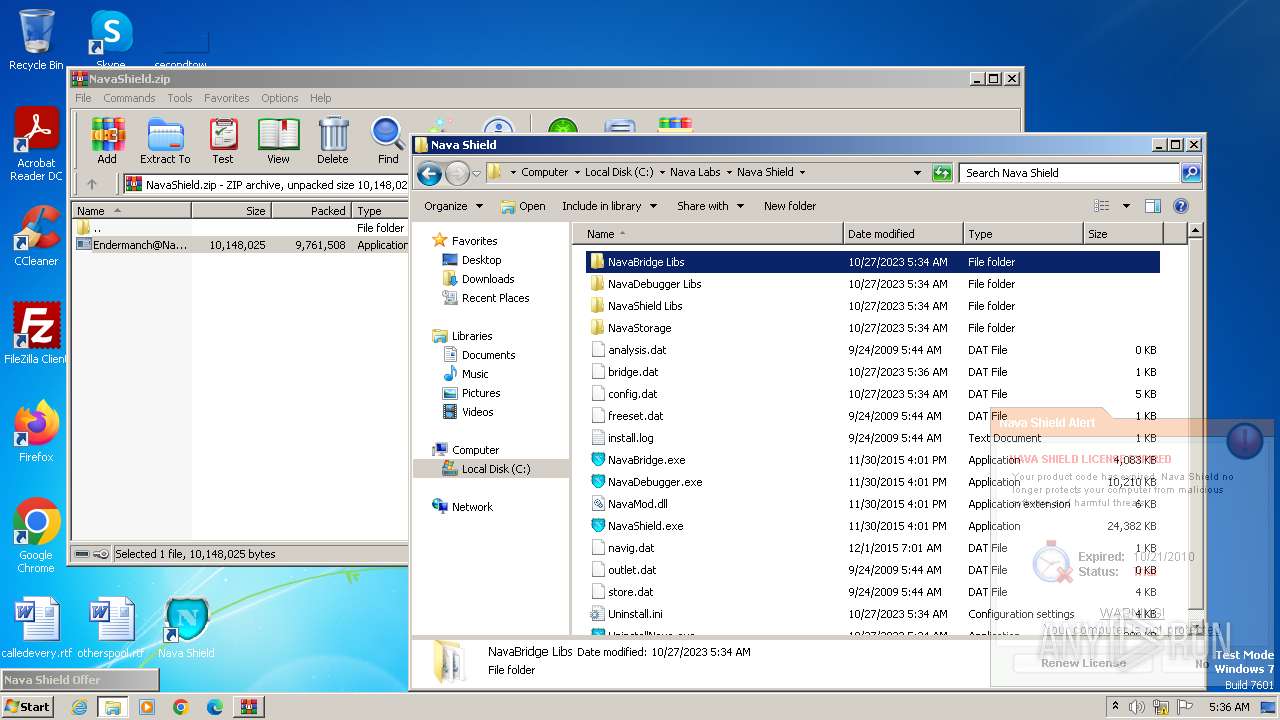Image resolution: width=1280 pixels, height=720 pixels.
Task: Click Search Nava Shield input field
Action: 1069,173
